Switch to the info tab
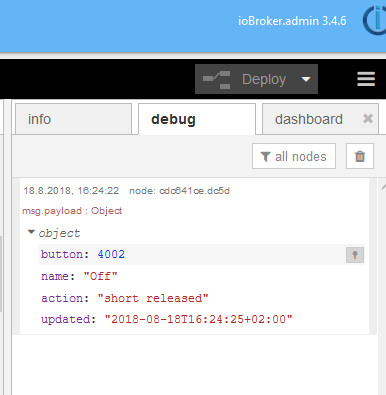This screenshot has width=386, height=395. click(73, 119)
